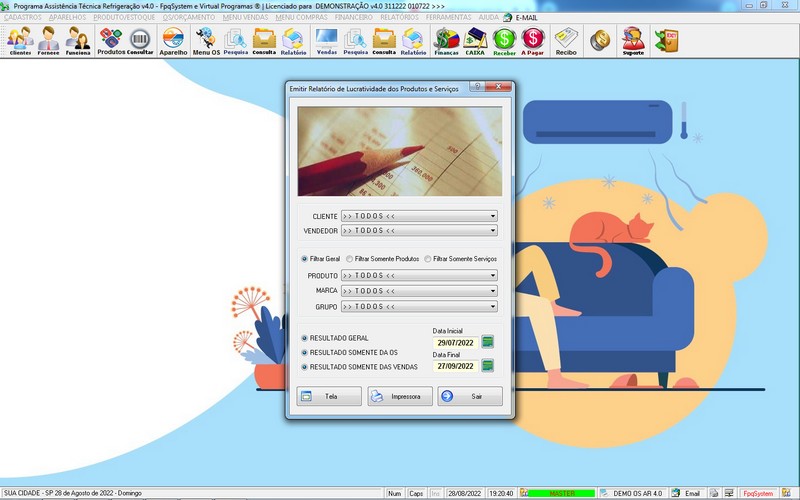Click the green Receber dollar icon

coord(504,41)
